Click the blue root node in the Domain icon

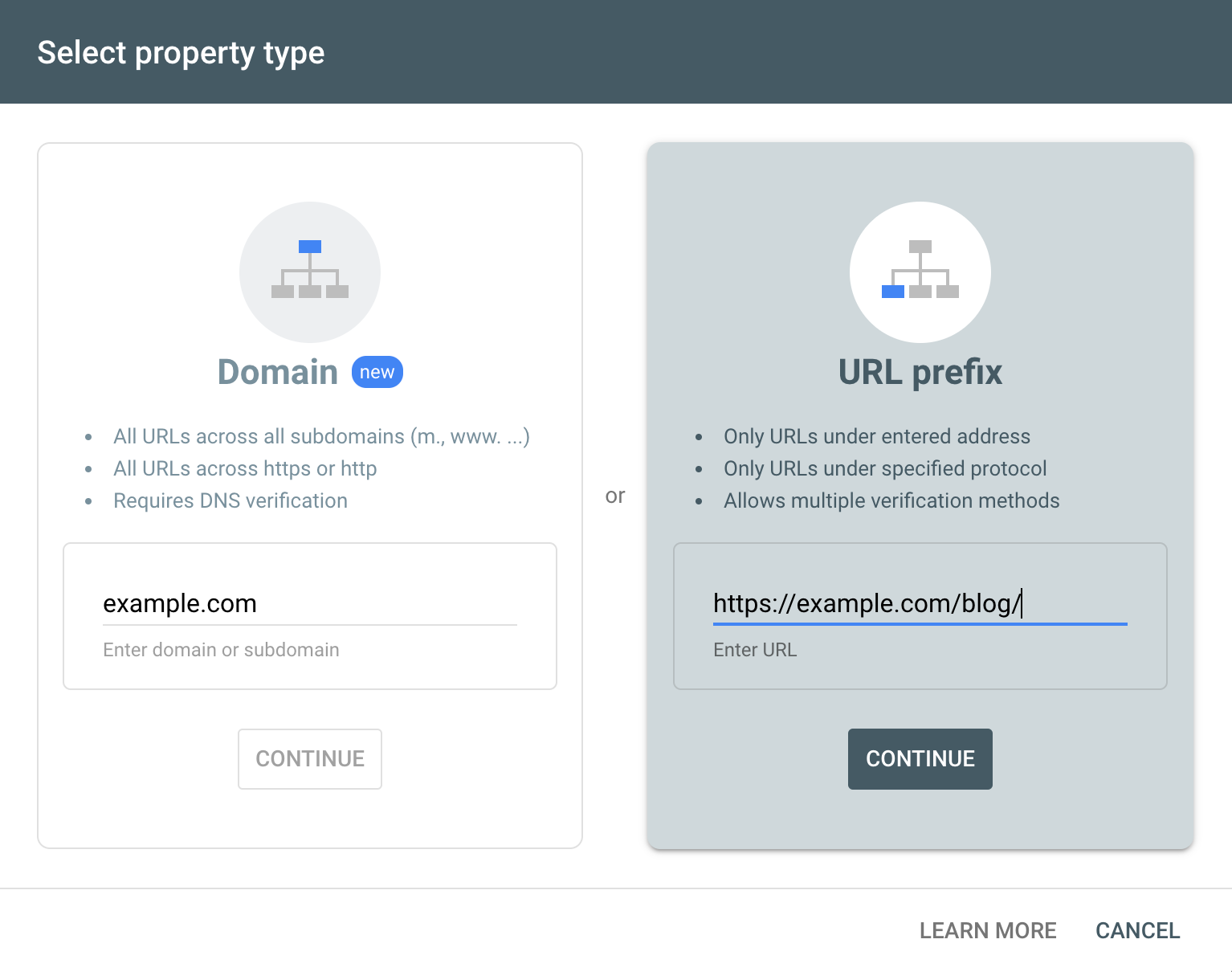pos(310,246)
